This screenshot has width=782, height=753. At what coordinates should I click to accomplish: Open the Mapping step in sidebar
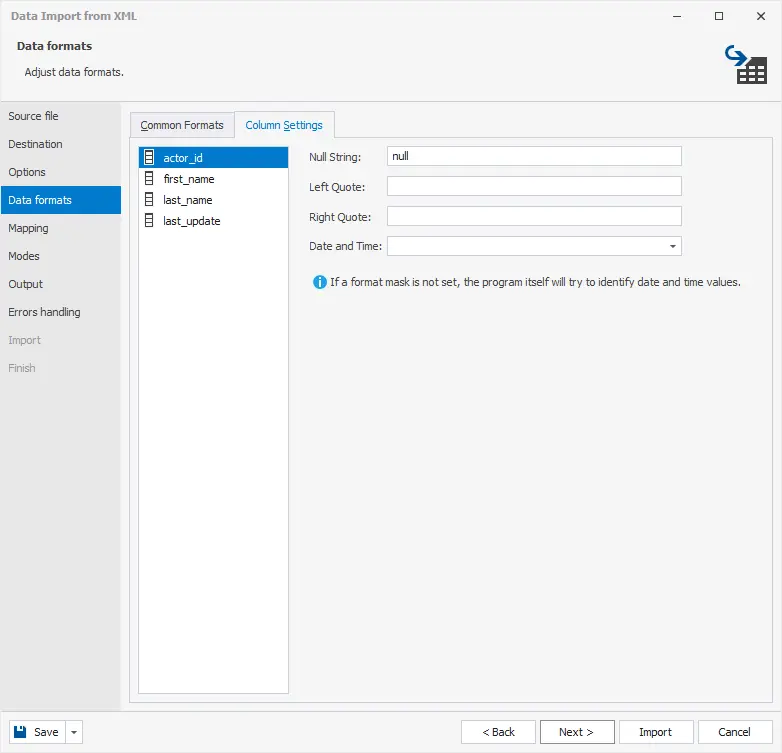[28, 228]
